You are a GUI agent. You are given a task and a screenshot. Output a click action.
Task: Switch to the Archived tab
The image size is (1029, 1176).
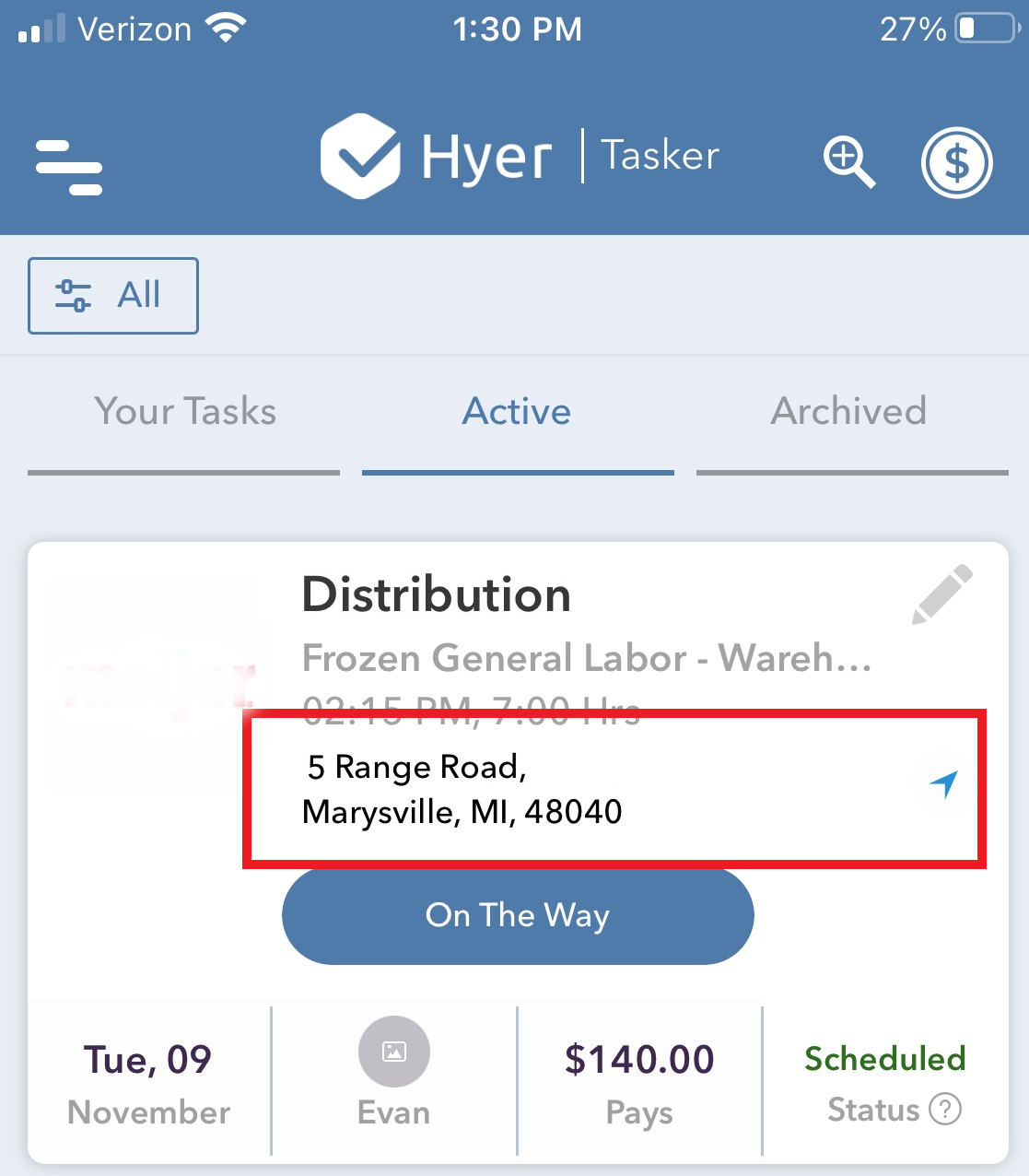pos(849,411)
